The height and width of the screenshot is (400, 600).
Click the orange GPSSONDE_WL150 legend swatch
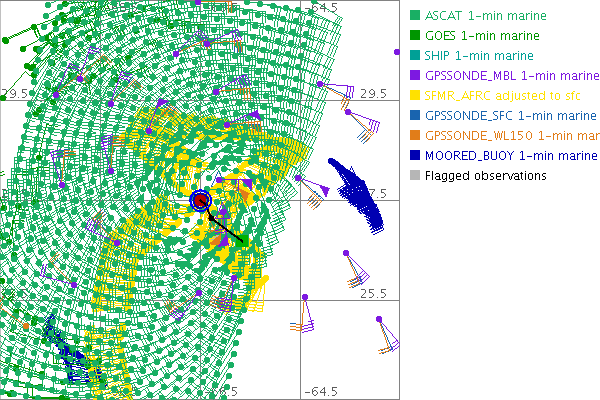click(415, 135)
